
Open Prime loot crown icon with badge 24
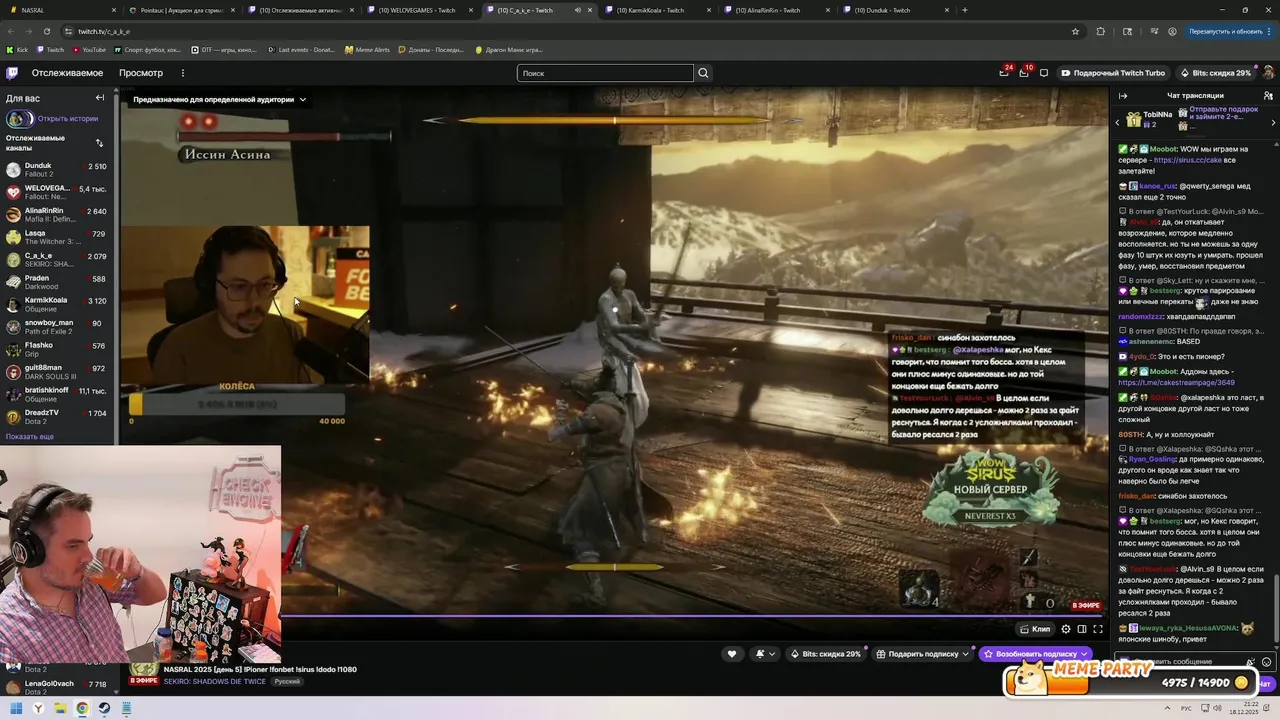(x=1004, y=73)
